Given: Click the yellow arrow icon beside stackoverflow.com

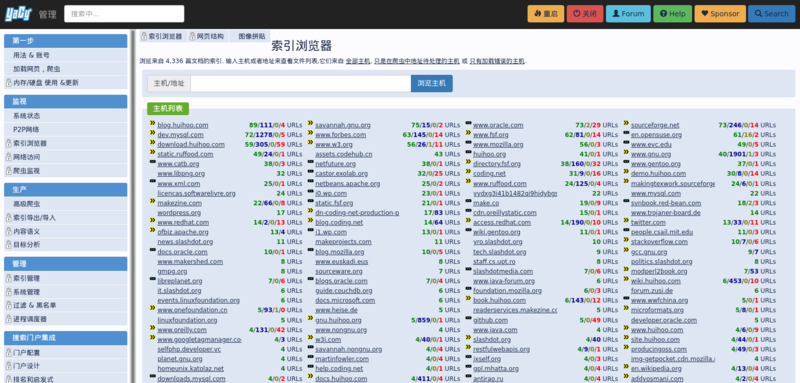Looking at the screenshot, I should (x=626, y=240).
